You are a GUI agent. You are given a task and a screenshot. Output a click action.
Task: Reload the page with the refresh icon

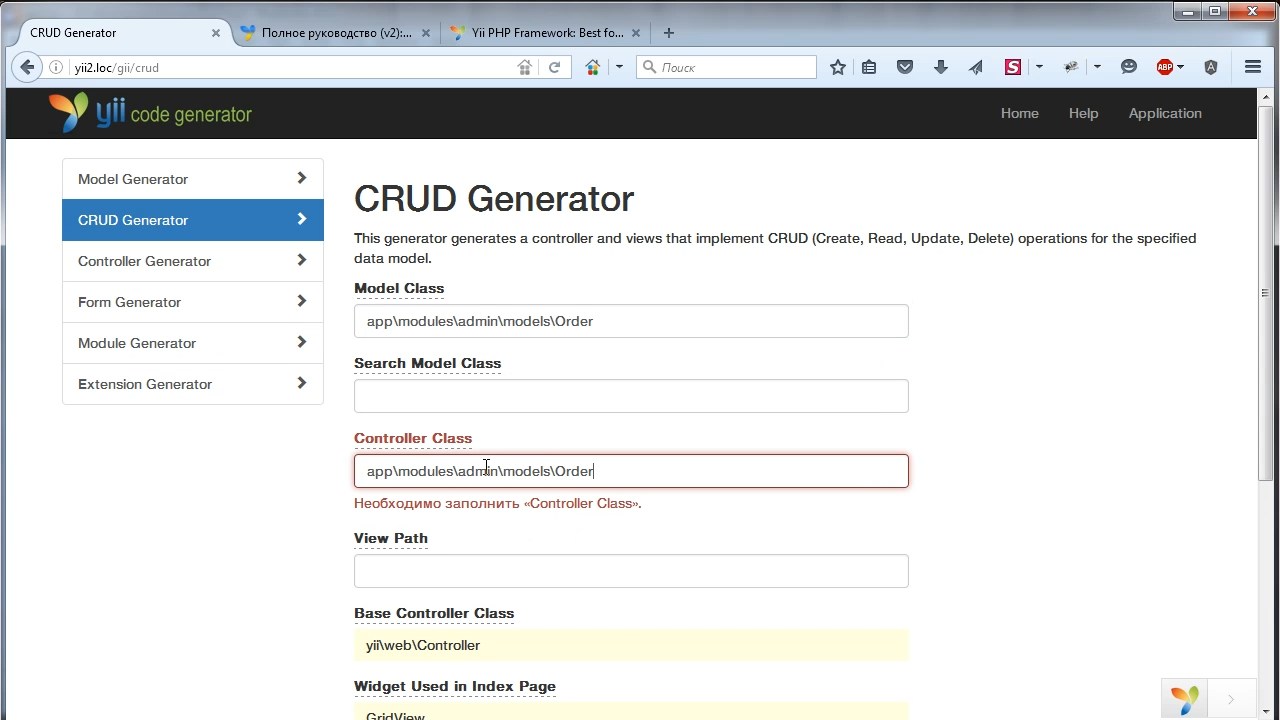(554, 67)
